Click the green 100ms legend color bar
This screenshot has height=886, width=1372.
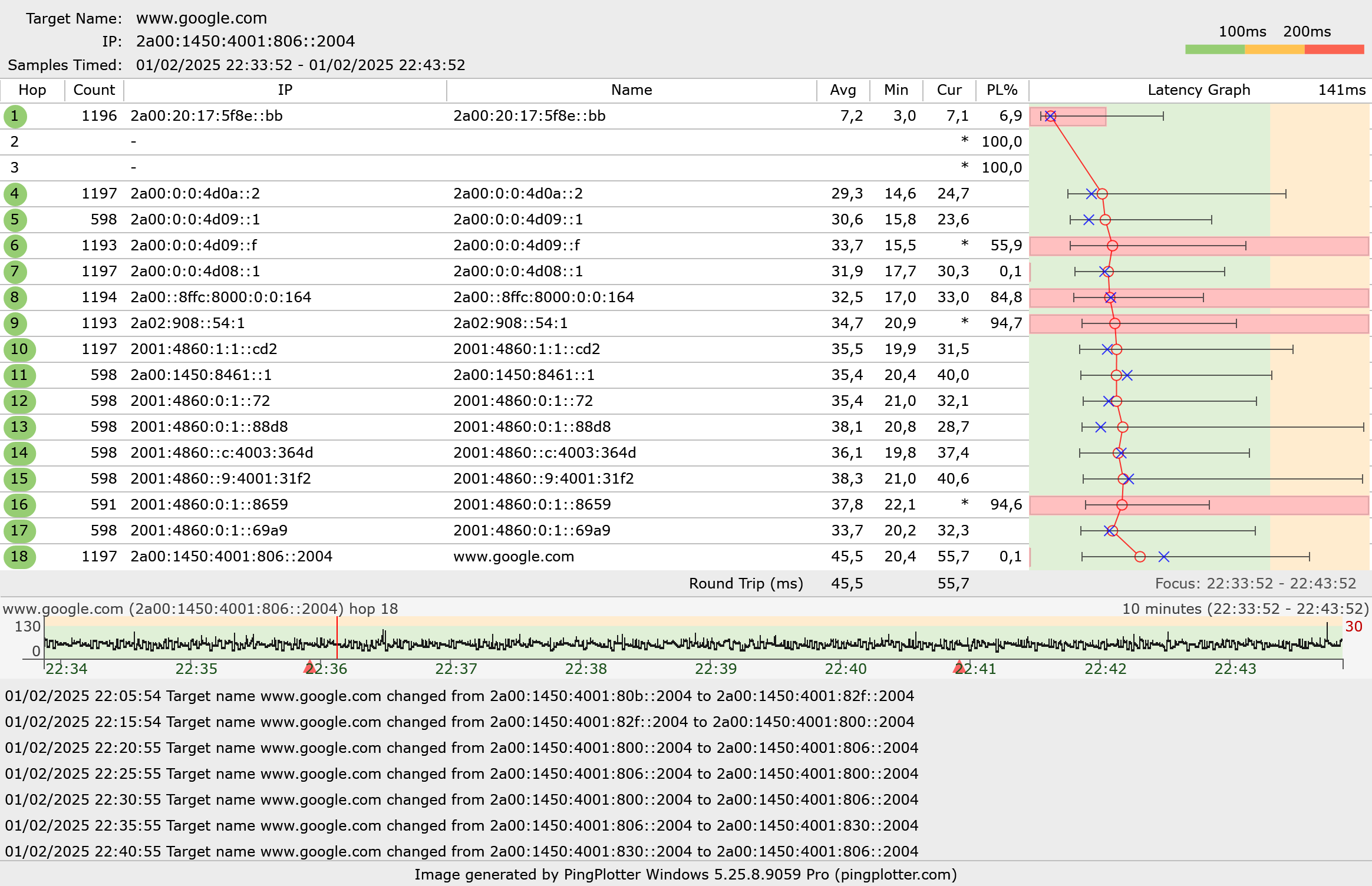point(1215,49)
